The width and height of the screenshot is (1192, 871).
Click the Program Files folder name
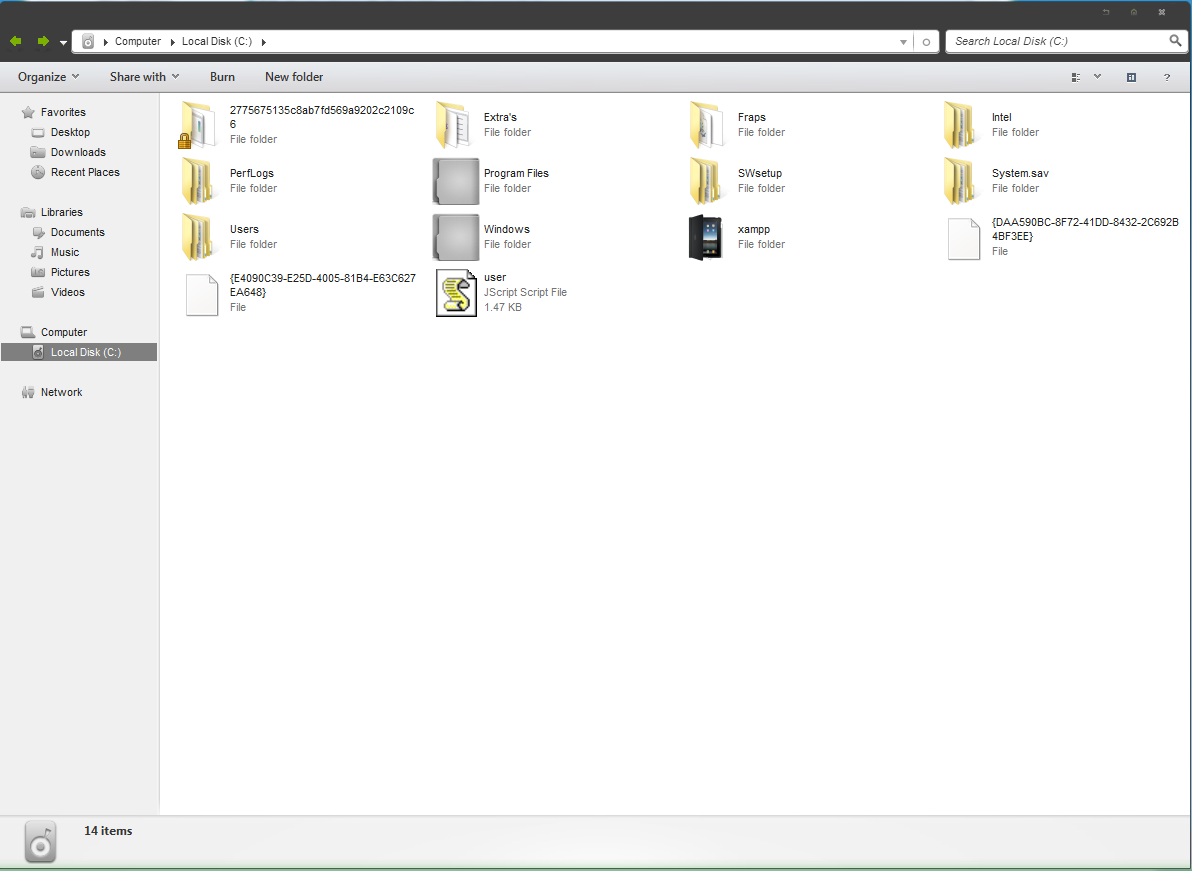click(516, 173)
